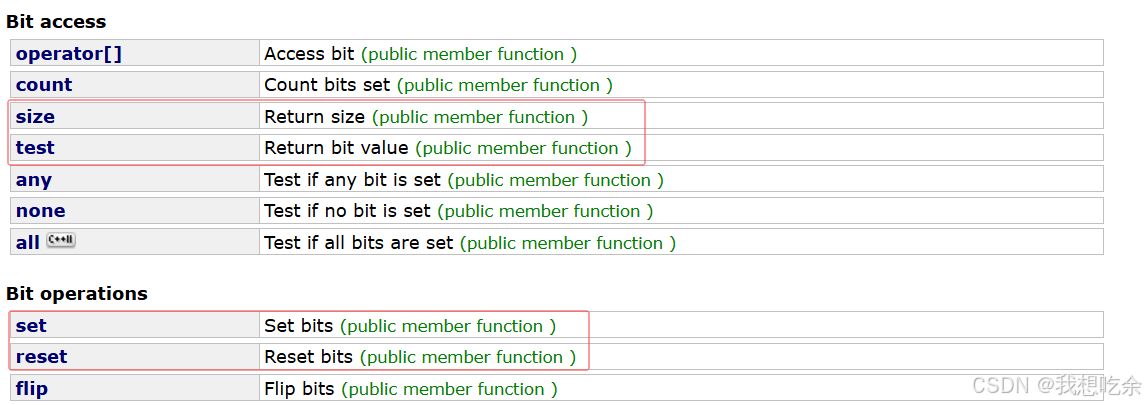1146x405 pixels.
Task: Click 'Test if any bit is set' text
Action: (x=352, y=180)
